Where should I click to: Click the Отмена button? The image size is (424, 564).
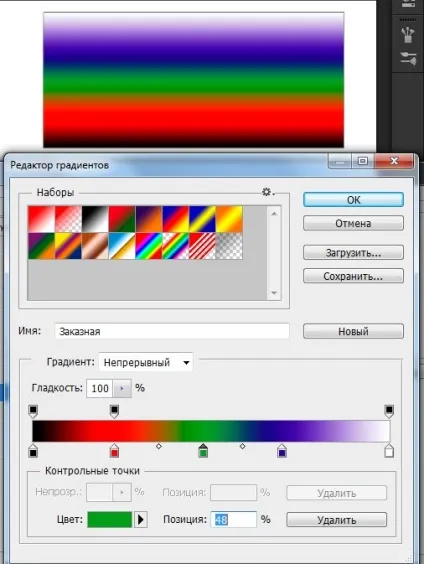coord(353,223)
